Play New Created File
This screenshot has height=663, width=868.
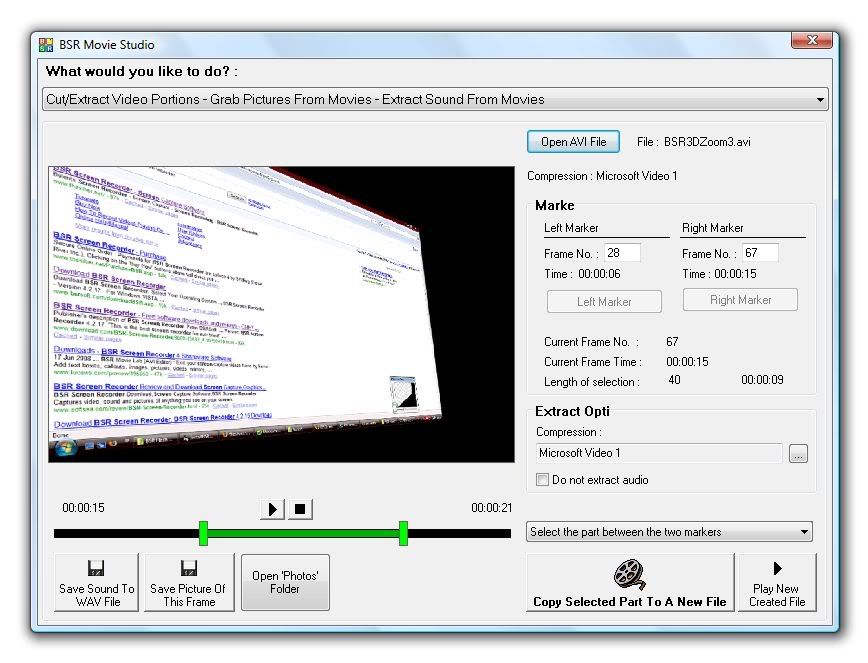tap(777, 582)
